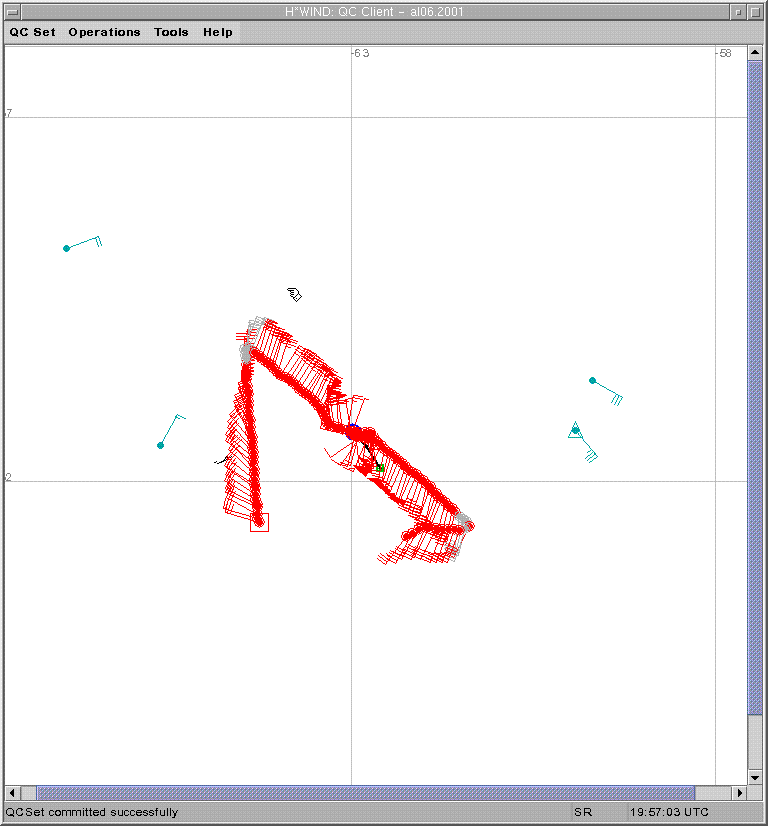This screenshot has width=768, height=826.
Task: Open the Help menu
Action: tap(217, 32)
